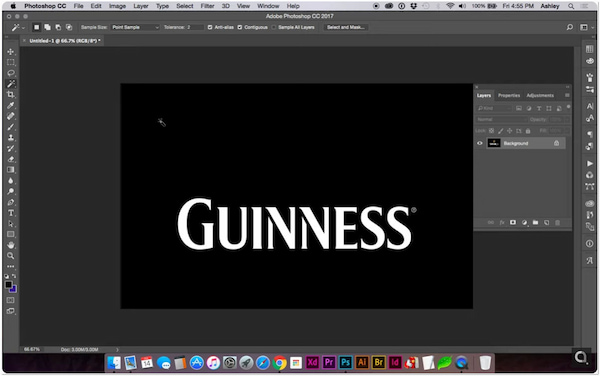Image resolution: width=600 pixels, height=376 pixels.
Task: Switch to the Properties tab
Action: click(x=509, y=95)
